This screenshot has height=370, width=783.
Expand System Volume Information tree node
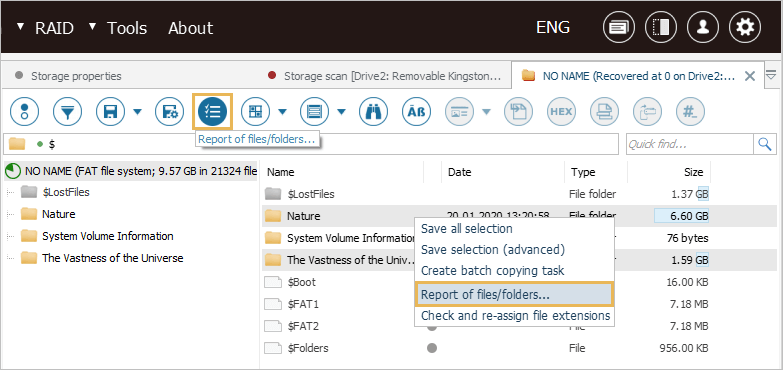(10, 236)
